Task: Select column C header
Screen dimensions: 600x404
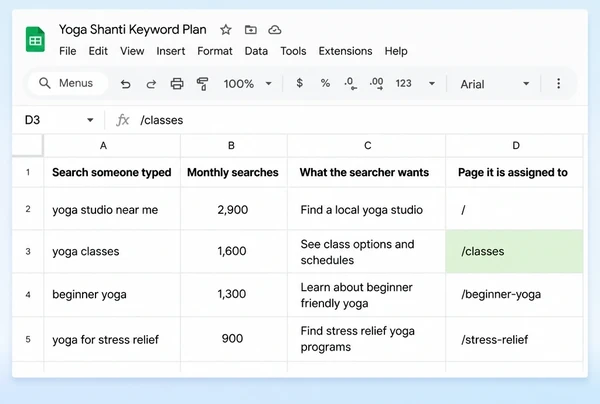Action: [x=367, y=145]
